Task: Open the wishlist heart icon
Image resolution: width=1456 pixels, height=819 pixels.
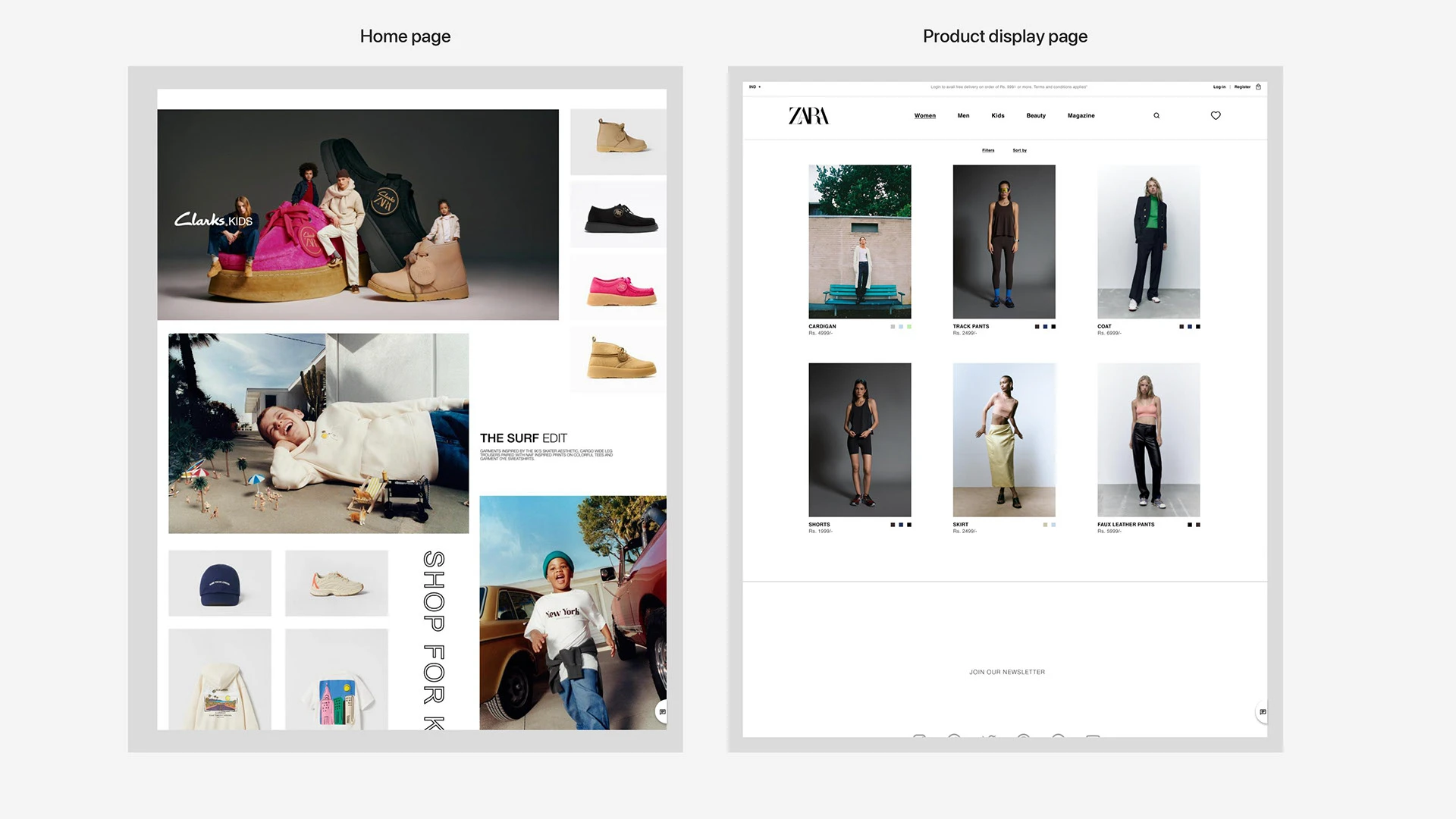Action: (x=1216, y=116)
